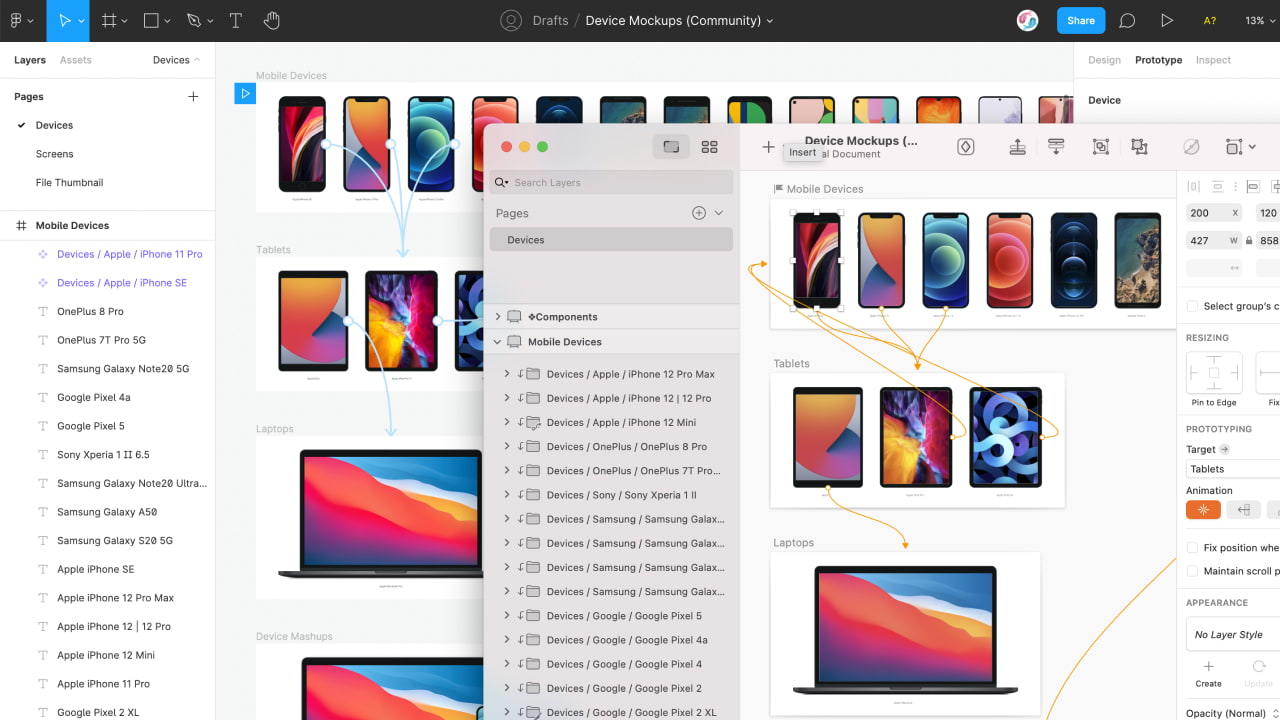This screenshot has width=1280, height=720.
Task: Create a new layer style in Sketch
Action: pyautogui.click(x=1208, y=673)
